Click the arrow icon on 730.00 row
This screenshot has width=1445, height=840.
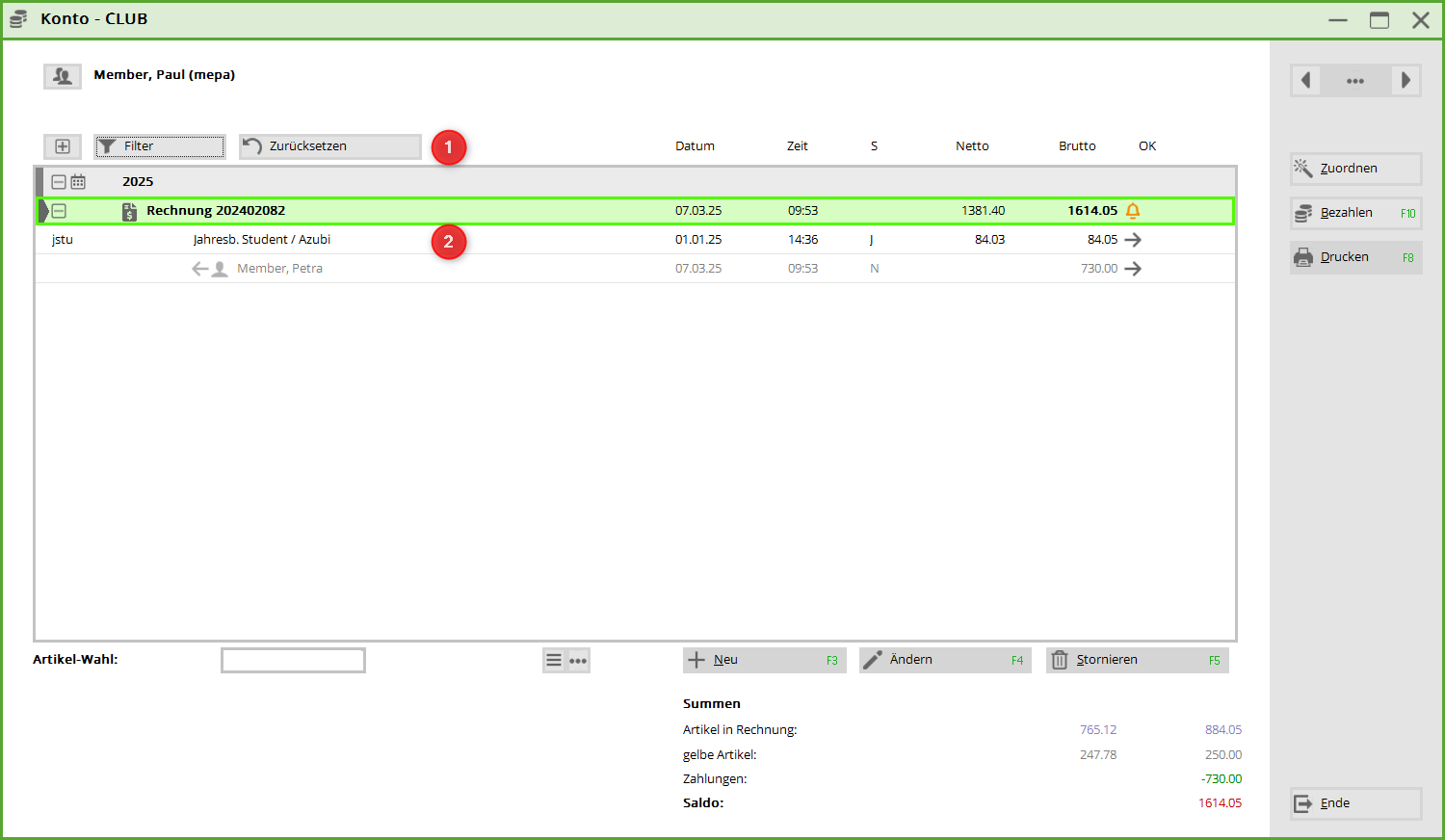[1133, 269]
